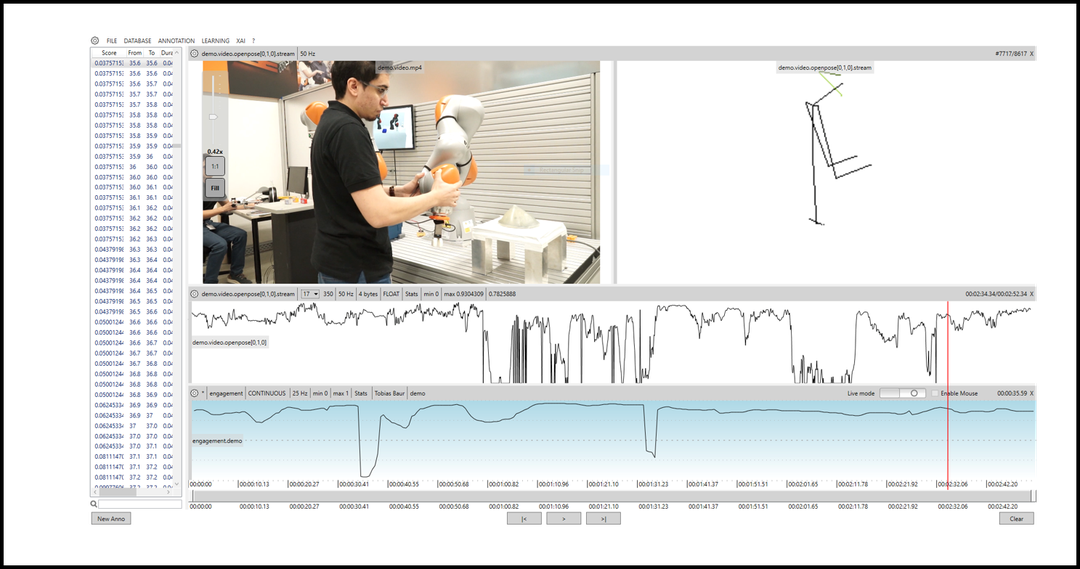Click the demo.video.openpose[0,1,0] signal label
The height and width of the screenshot is (569, 1080).
[229, 342]
